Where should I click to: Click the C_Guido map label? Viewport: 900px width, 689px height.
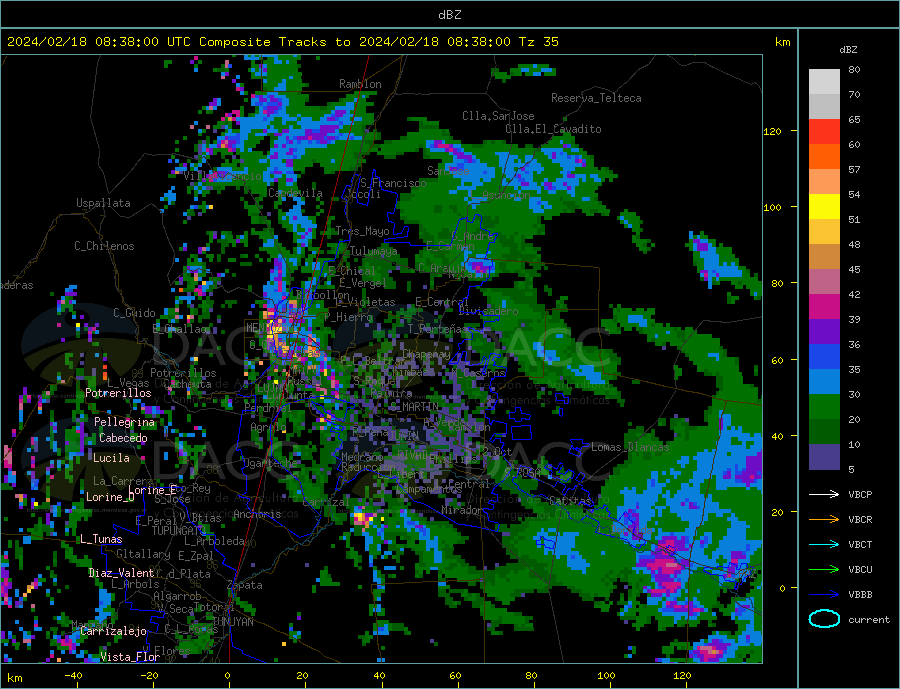(x=134, y=313)
